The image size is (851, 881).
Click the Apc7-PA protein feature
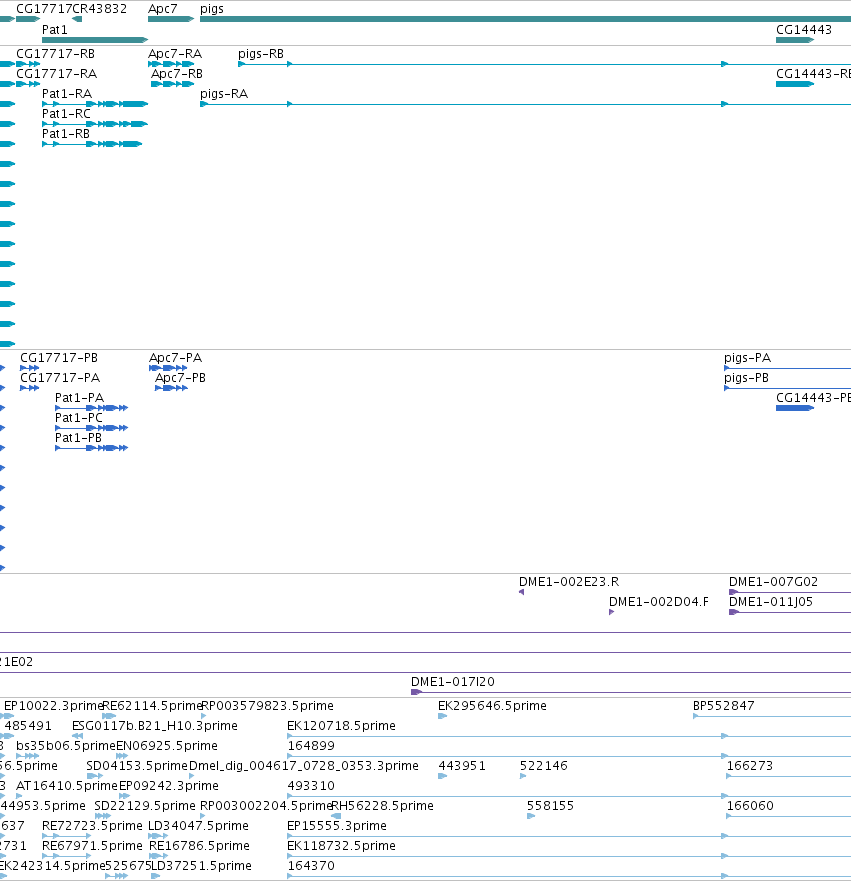coord(168,368)
